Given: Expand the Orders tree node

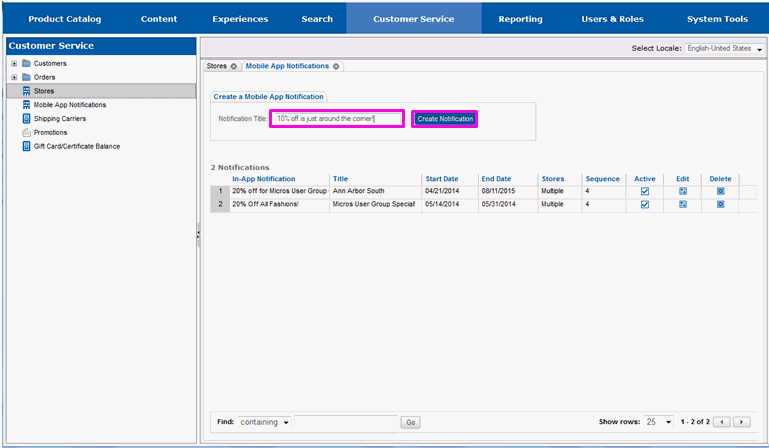Looking at the screenshot, I should click(14, 77).
